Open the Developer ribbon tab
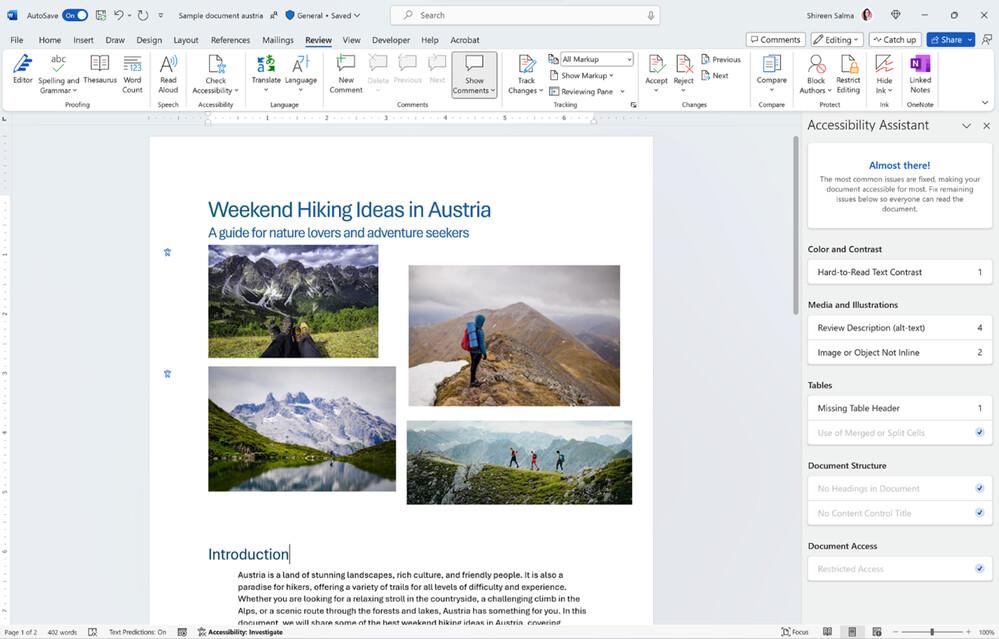 pos(390,40)
